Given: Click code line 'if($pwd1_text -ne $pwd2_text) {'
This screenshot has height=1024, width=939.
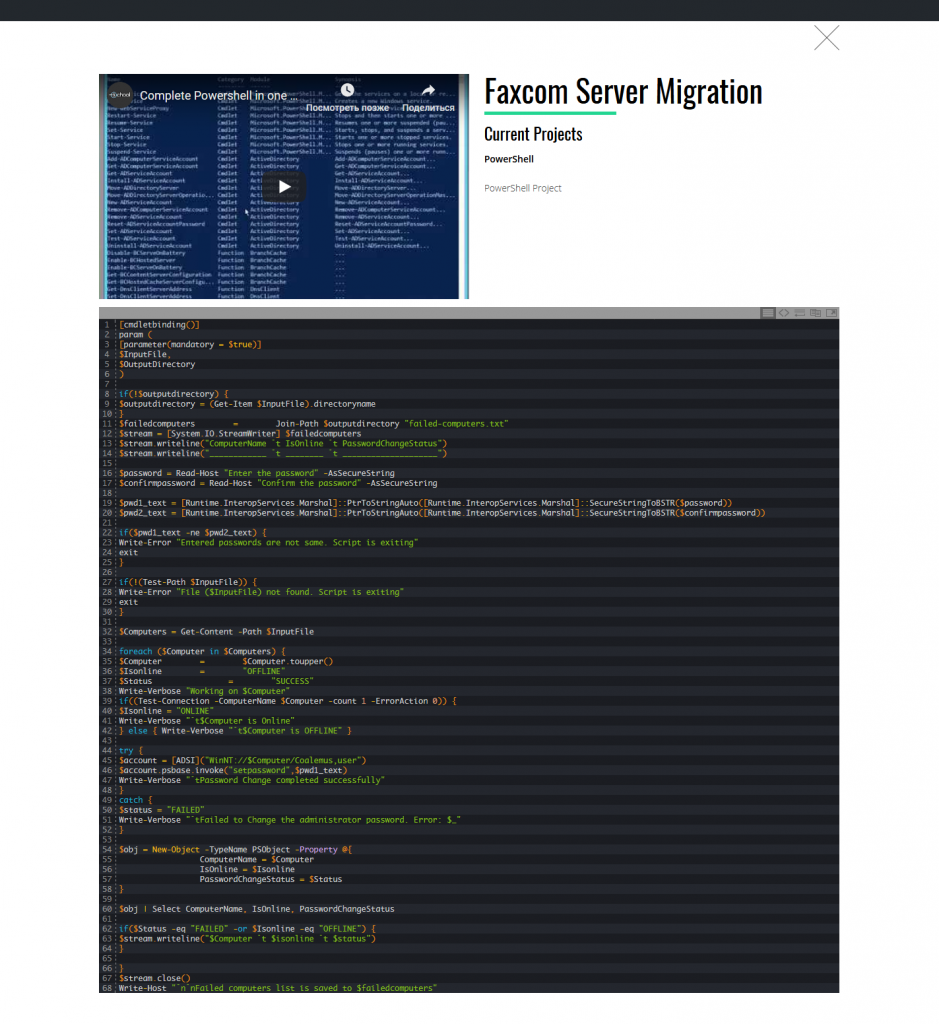Looking at the screenshot, I should click(193, 532).
